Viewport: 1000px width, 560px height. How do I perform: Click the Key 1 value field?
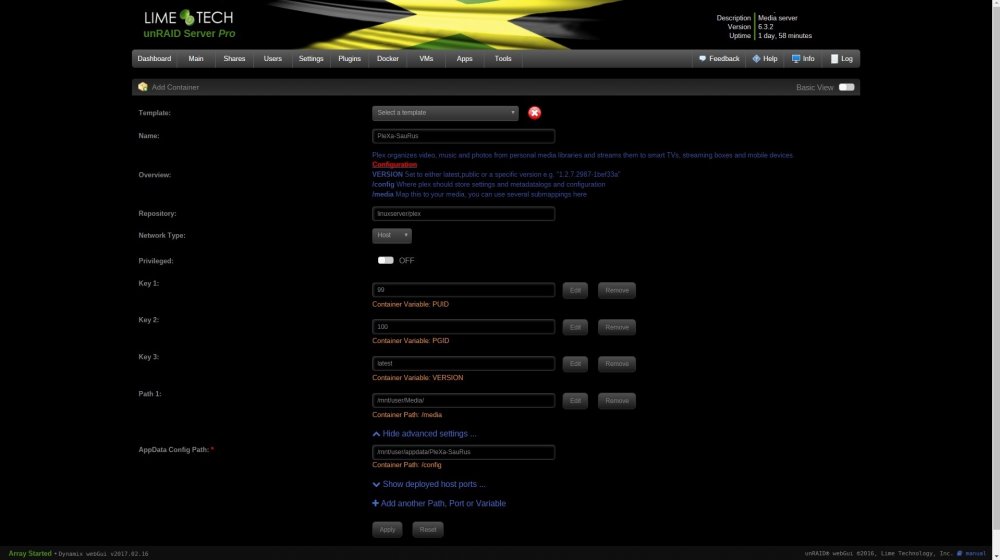pos(464,290)
